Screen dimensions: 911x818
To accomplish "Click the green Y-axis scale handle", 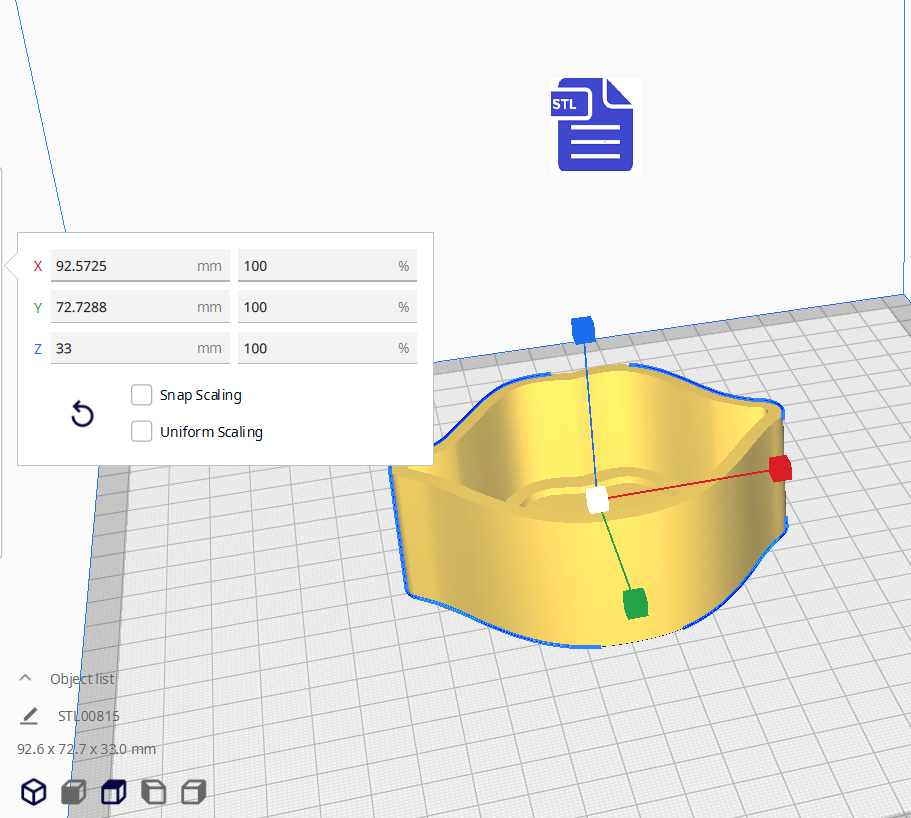I will click(x=635, y=603).
